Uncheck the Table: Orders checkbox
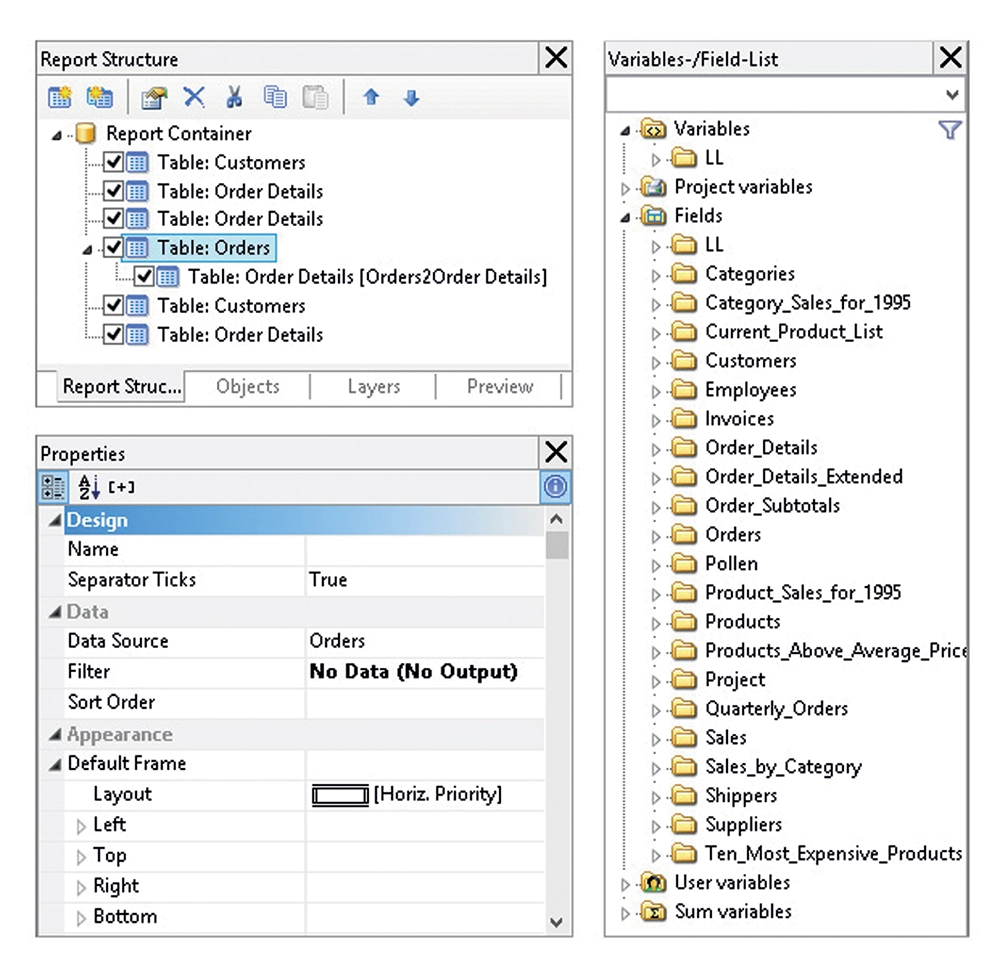This screenshot has height=976, width=1000. click(113, 248)
